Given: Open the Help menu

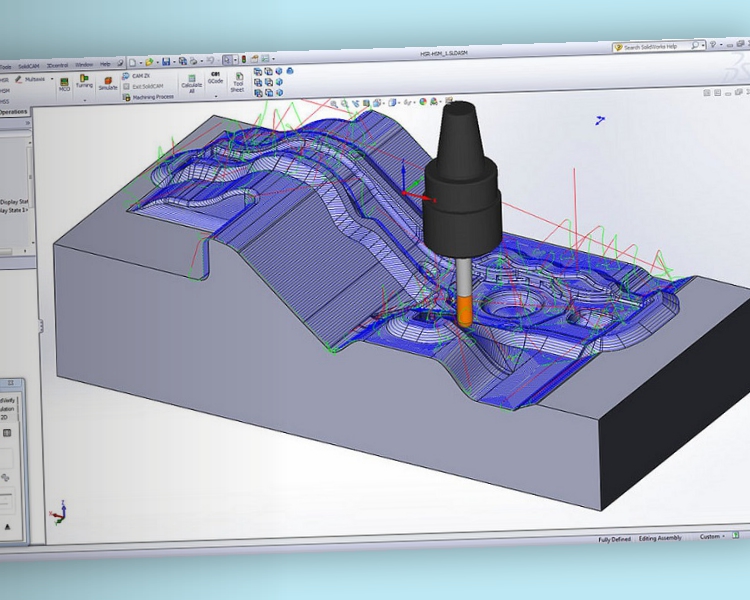Looking at the screenshot, I should pos(105,64).
